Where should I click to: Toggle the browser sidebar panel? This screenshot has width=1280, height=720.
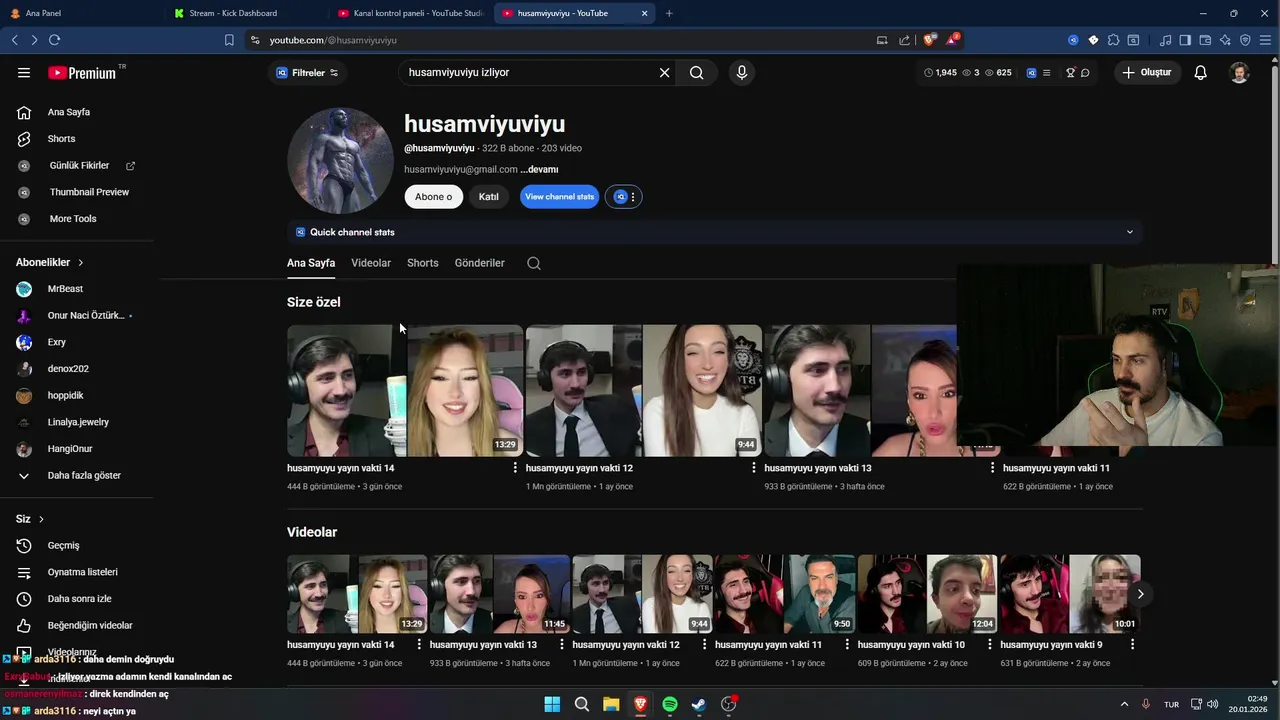(1185, 40)
